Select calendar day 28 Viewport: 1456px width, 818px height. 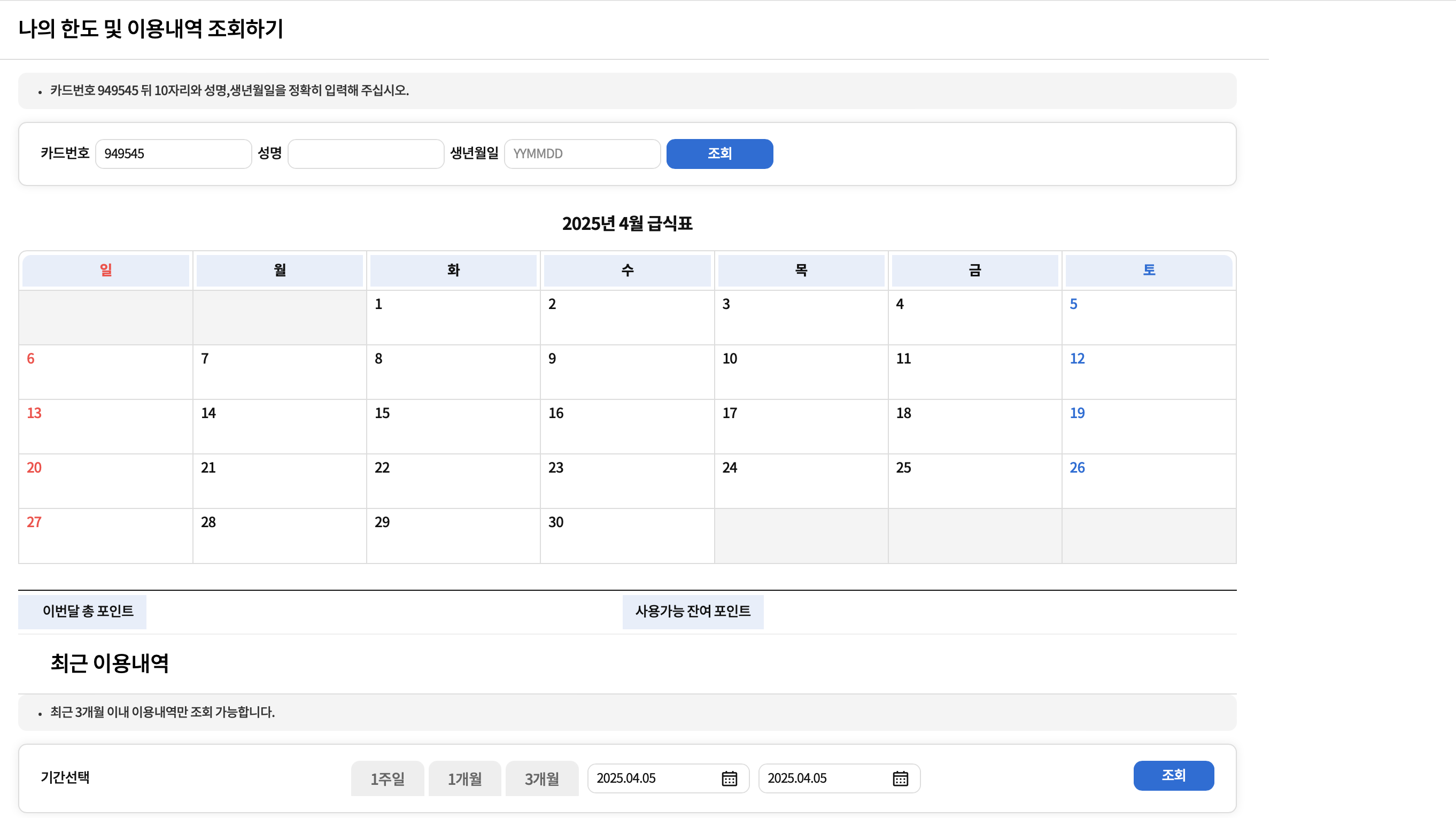[x=279, y=536]
